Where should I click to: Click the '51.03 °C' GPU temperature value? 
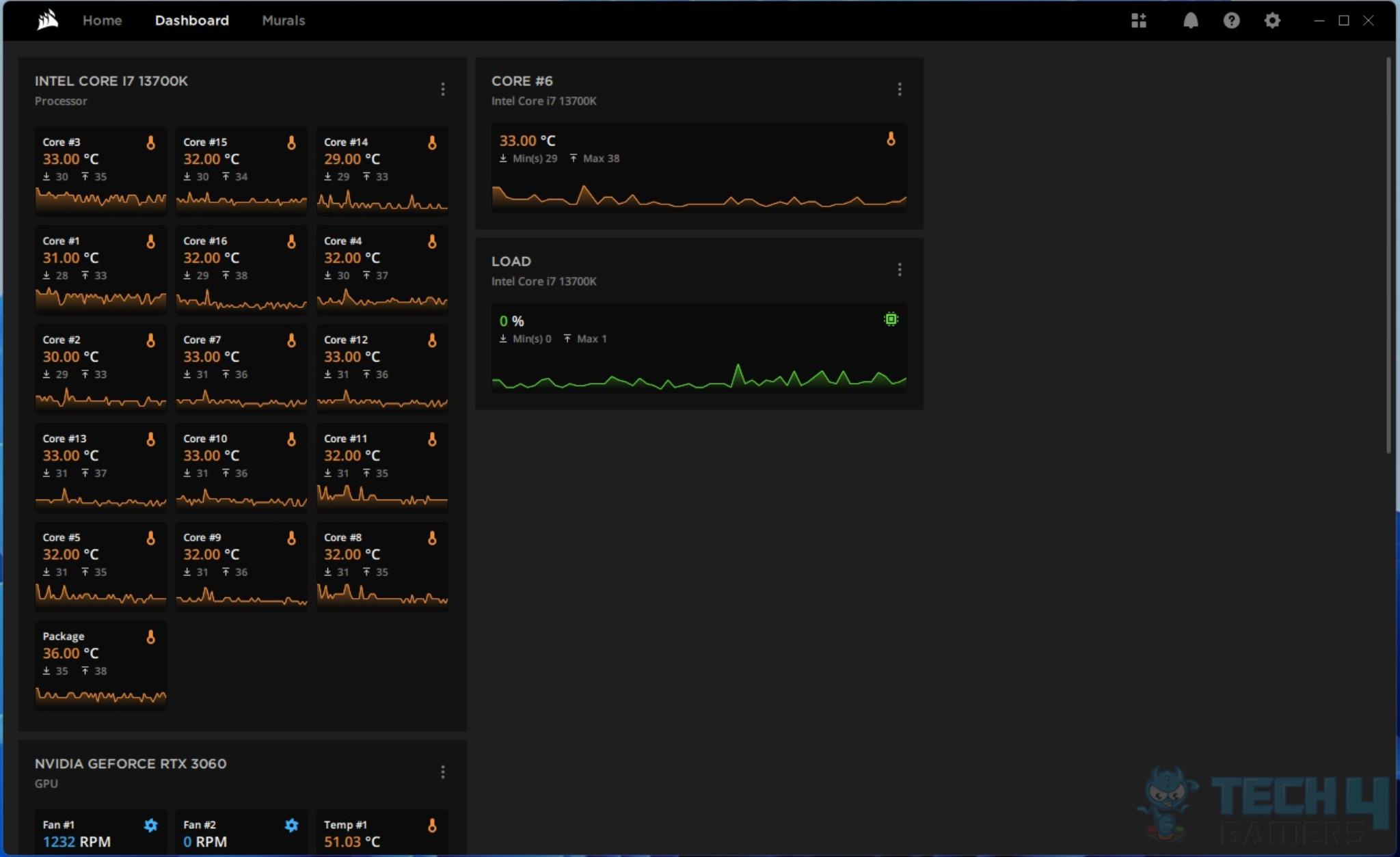click(x=352, y=842)
